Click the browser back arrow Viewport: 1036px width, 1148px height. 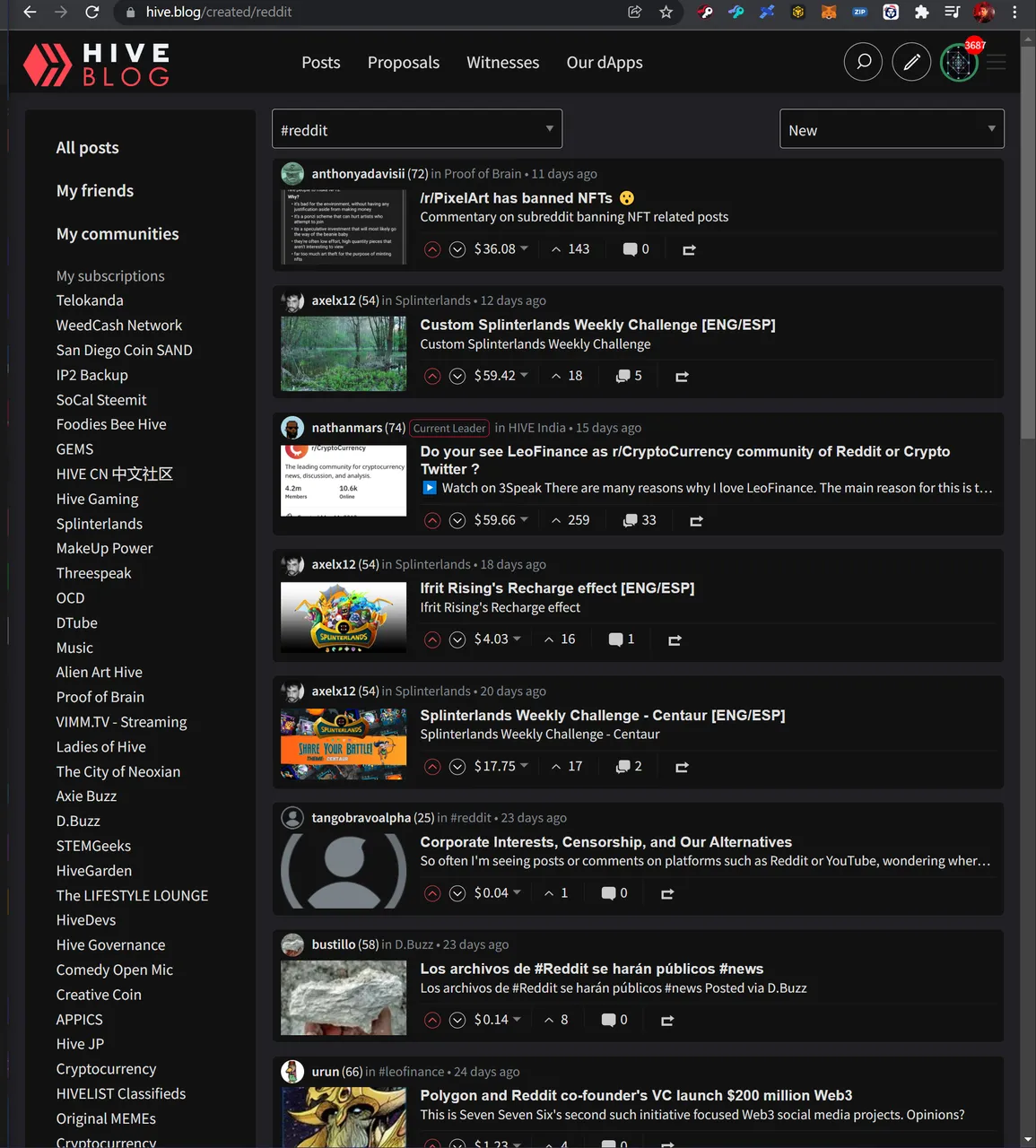coord(30,12)
